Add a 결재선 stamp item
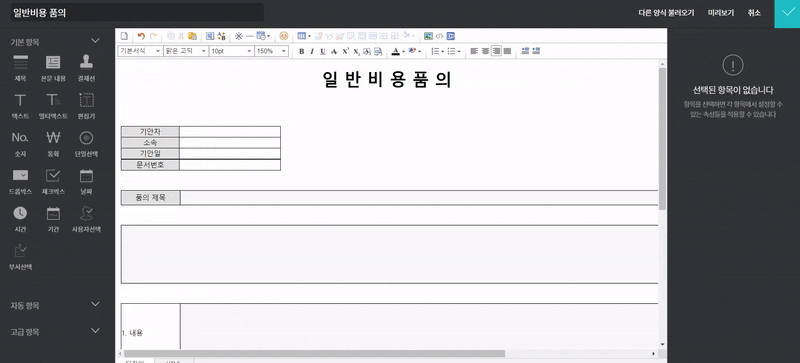 coord(86,68)
